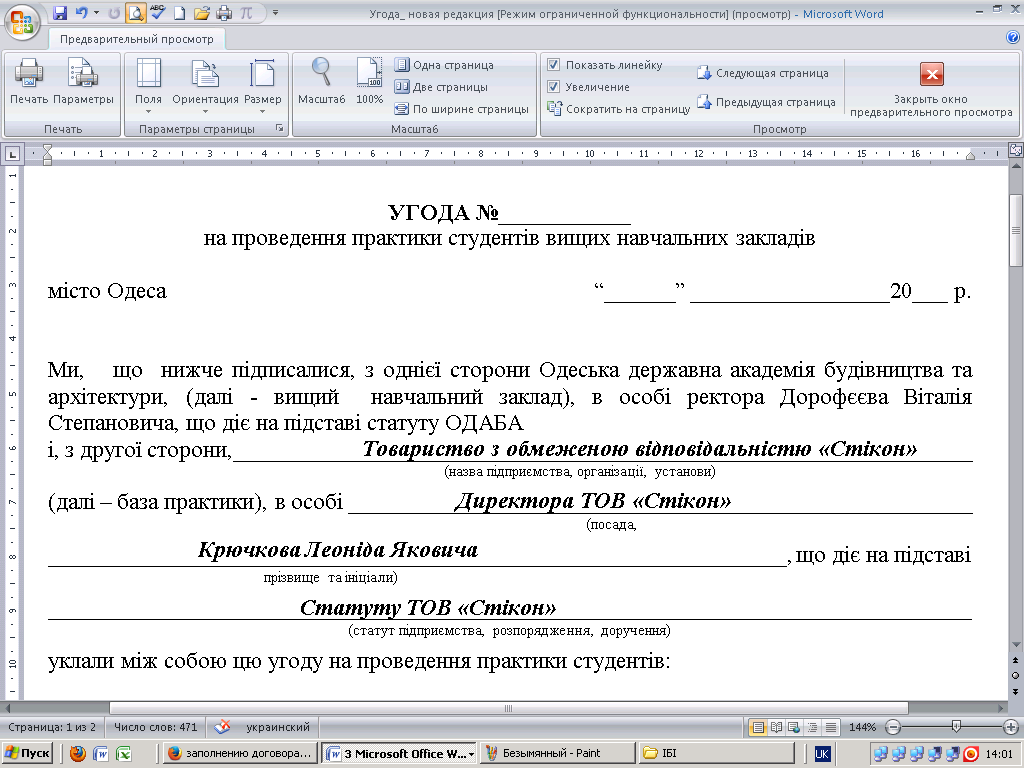Toggle the print preview quick-access icon
1024x768 pixels.
tap(136, 13)
